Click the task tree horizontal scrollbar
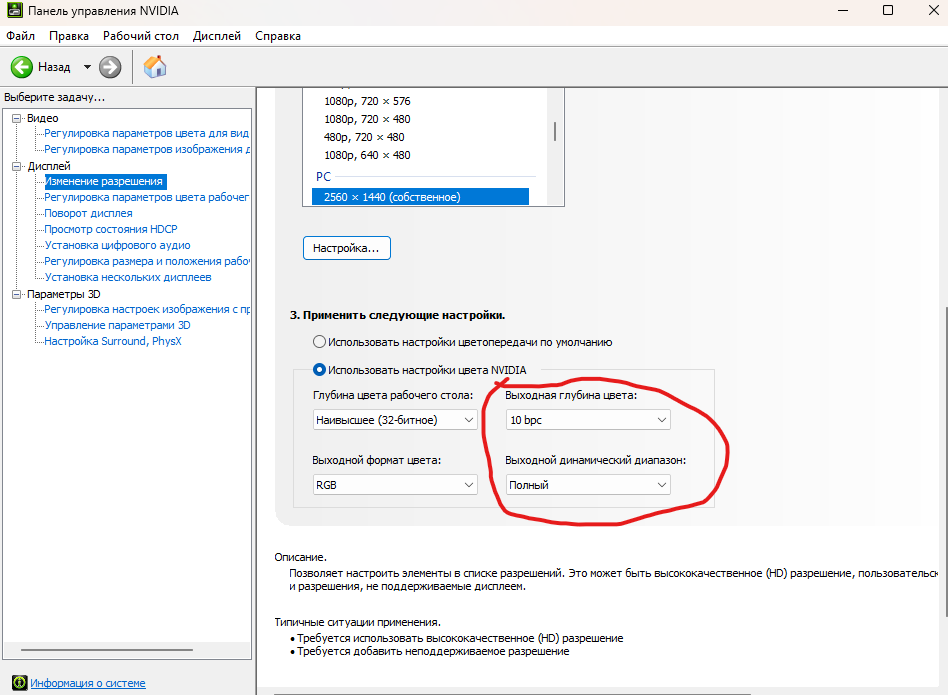Screen dimensions: 948x695 (x=107, y=650)
